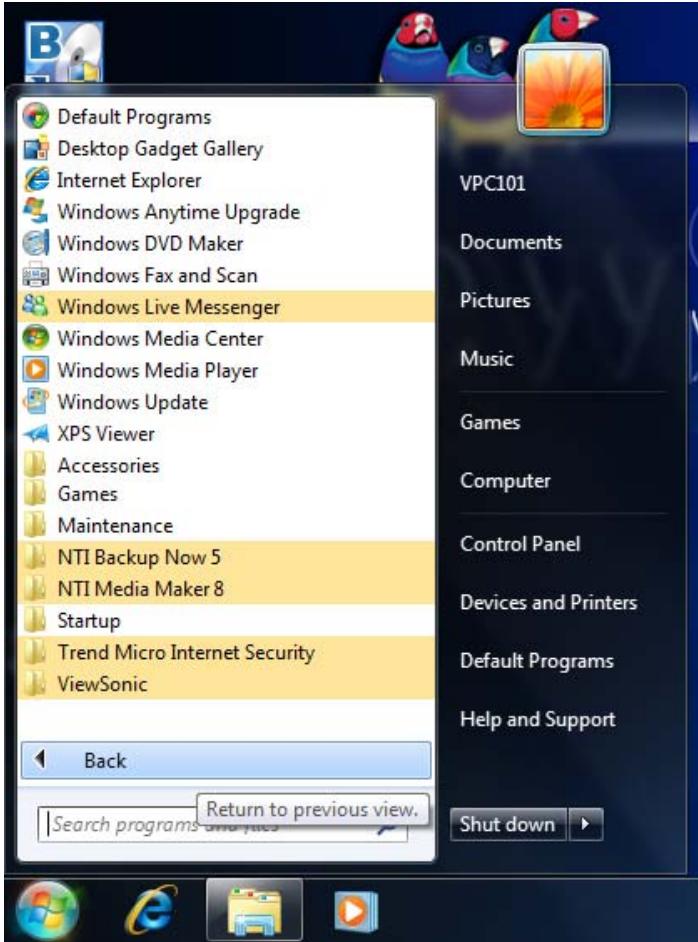Open Devices and Printers
This screenshot has width=698, height=942.
(x=548, y=602)
